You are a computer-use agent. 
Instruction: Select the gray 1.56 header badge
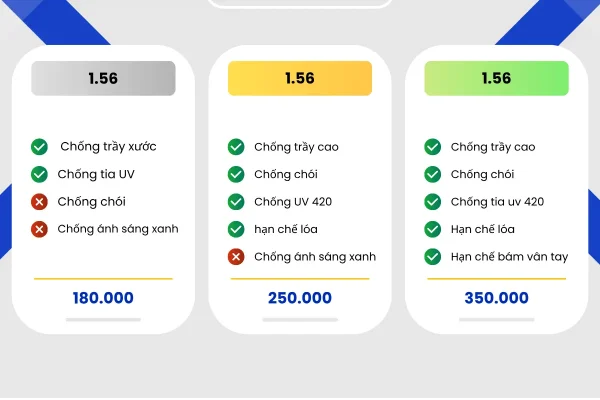tap(103, 78)
